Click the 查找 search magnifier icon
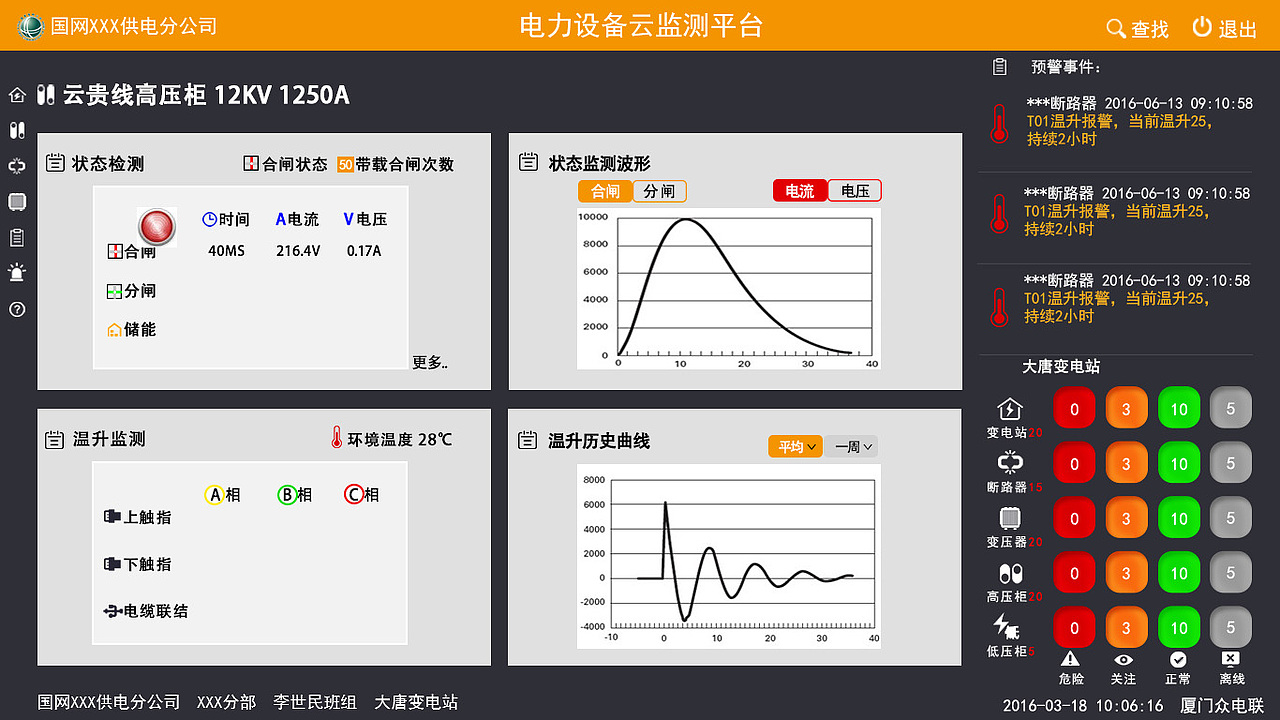 pos(1115,29)
